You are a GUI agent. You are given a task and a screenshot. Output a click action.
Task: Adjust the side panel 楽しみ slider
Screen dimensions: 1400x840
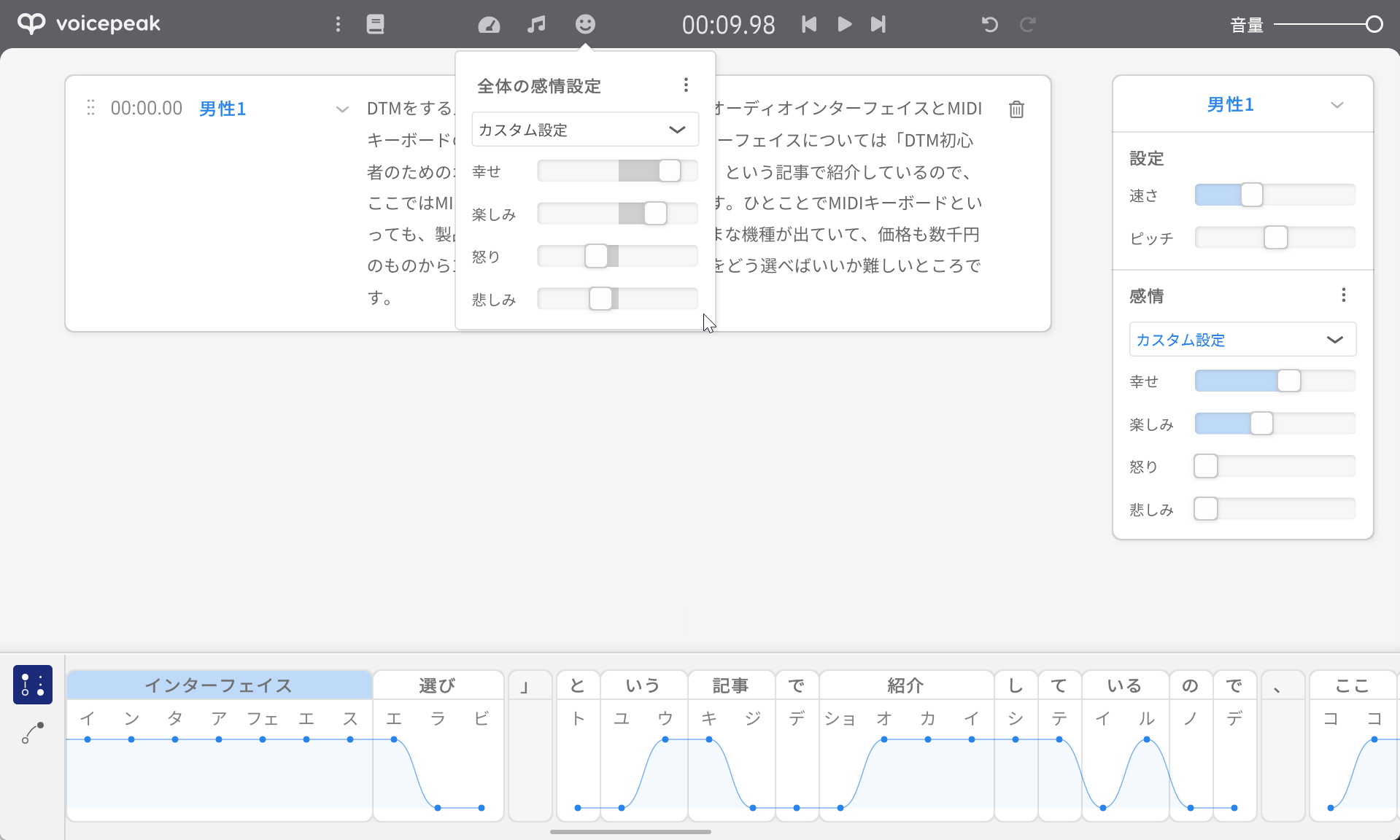tap(1275, 424)
